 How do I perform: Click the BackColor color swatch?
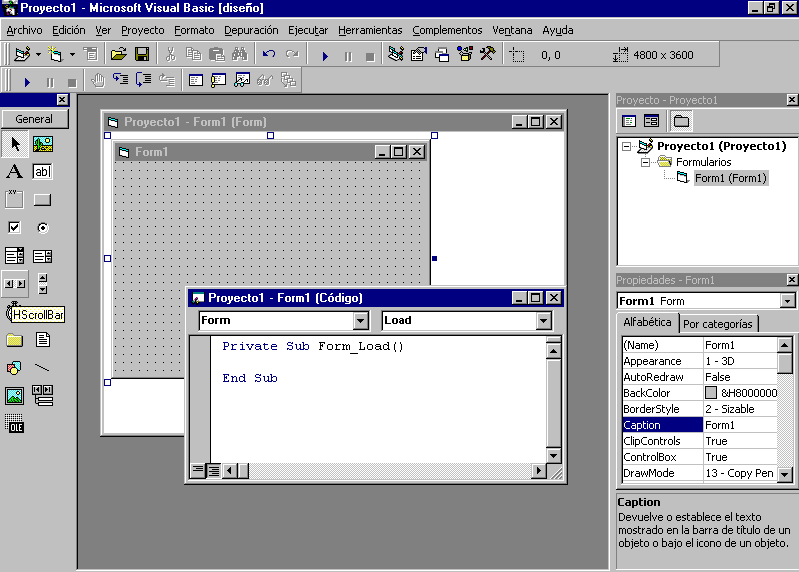click(711, 393)
